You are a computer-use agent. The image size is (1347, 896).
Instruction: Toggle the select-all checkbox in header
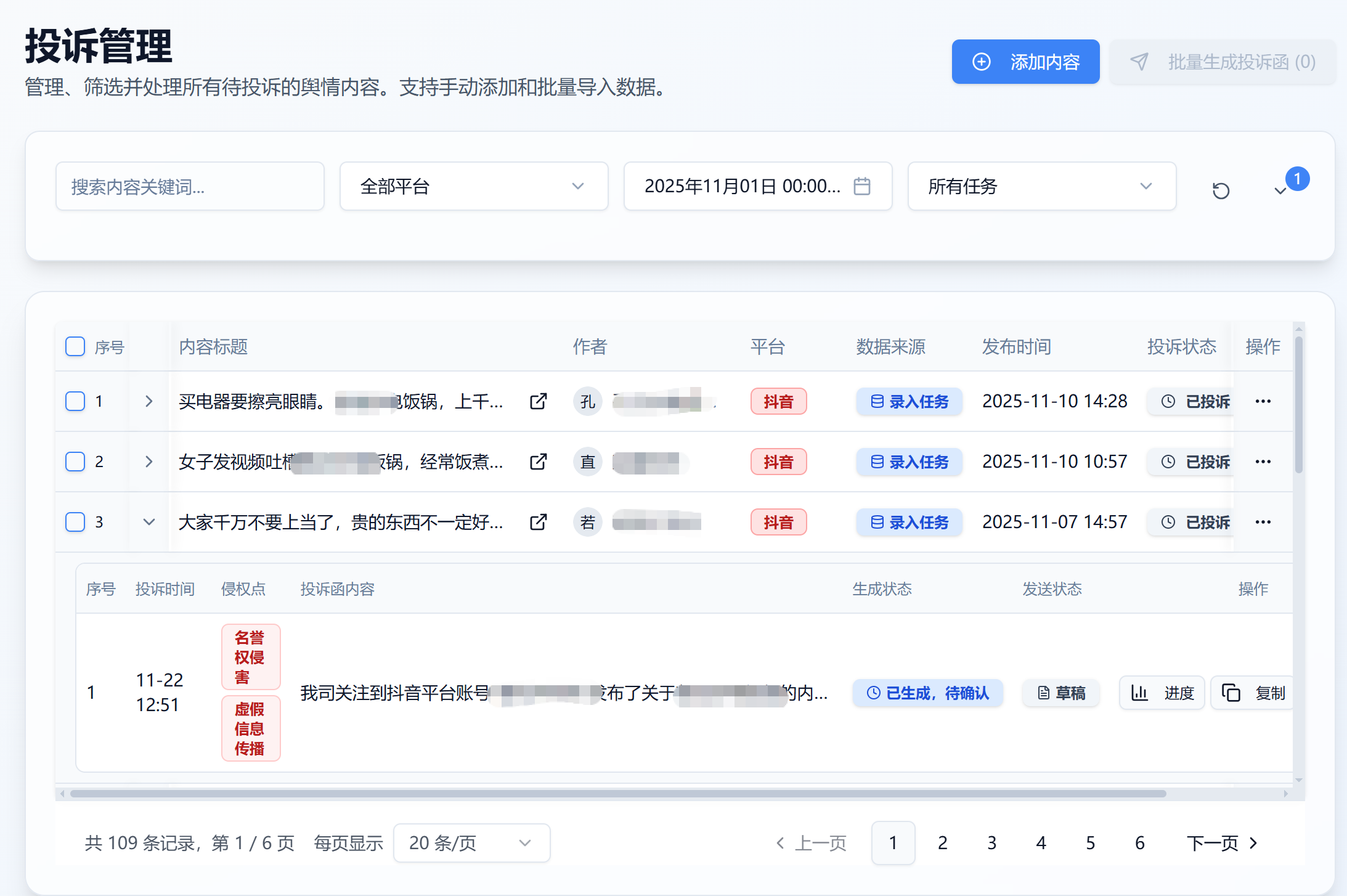pos(75,346)
